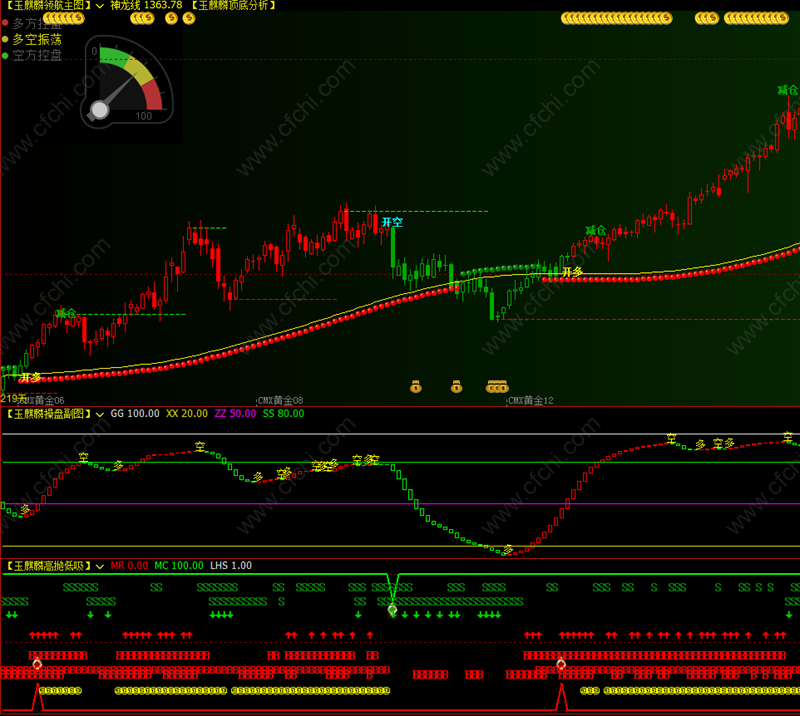
Task: Click the 【玉麒麟领航主图】 title label
Action: point(49,6)
